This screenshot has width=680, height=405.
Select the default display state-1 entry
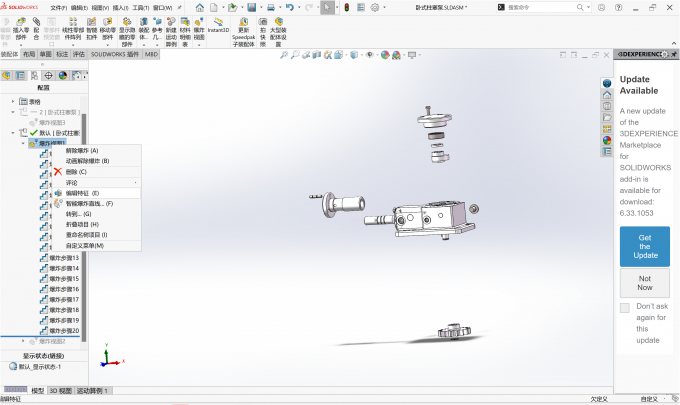35,367
